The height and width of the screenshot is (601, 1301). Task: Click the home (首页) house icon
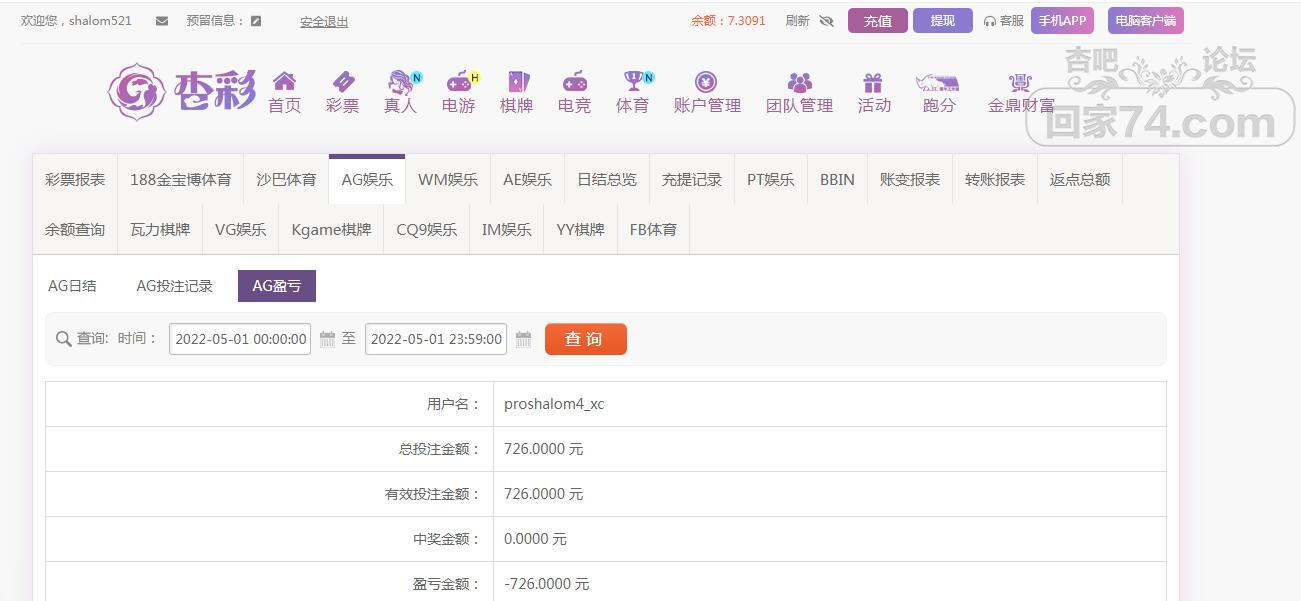(x=284, y=81)
